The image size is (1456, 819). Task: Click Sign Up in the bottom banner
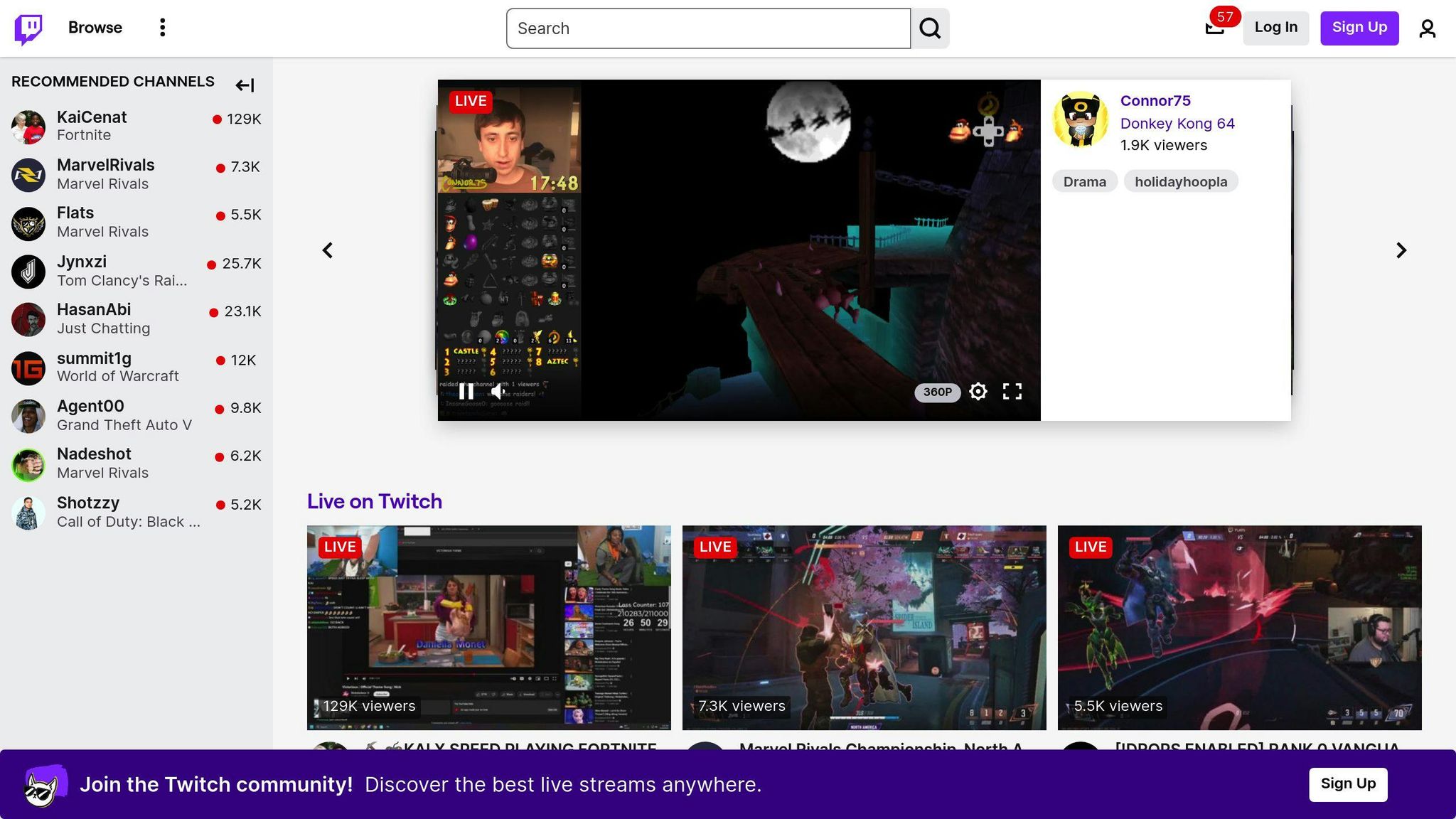coord(1348,784)
